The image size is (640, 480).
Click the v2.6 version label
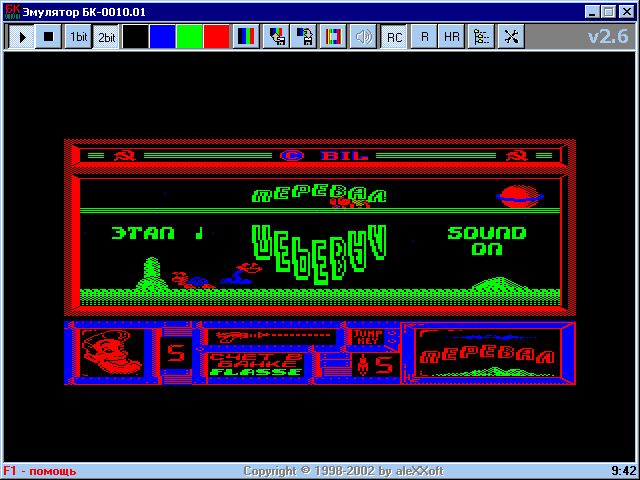[x=608, y=37]
